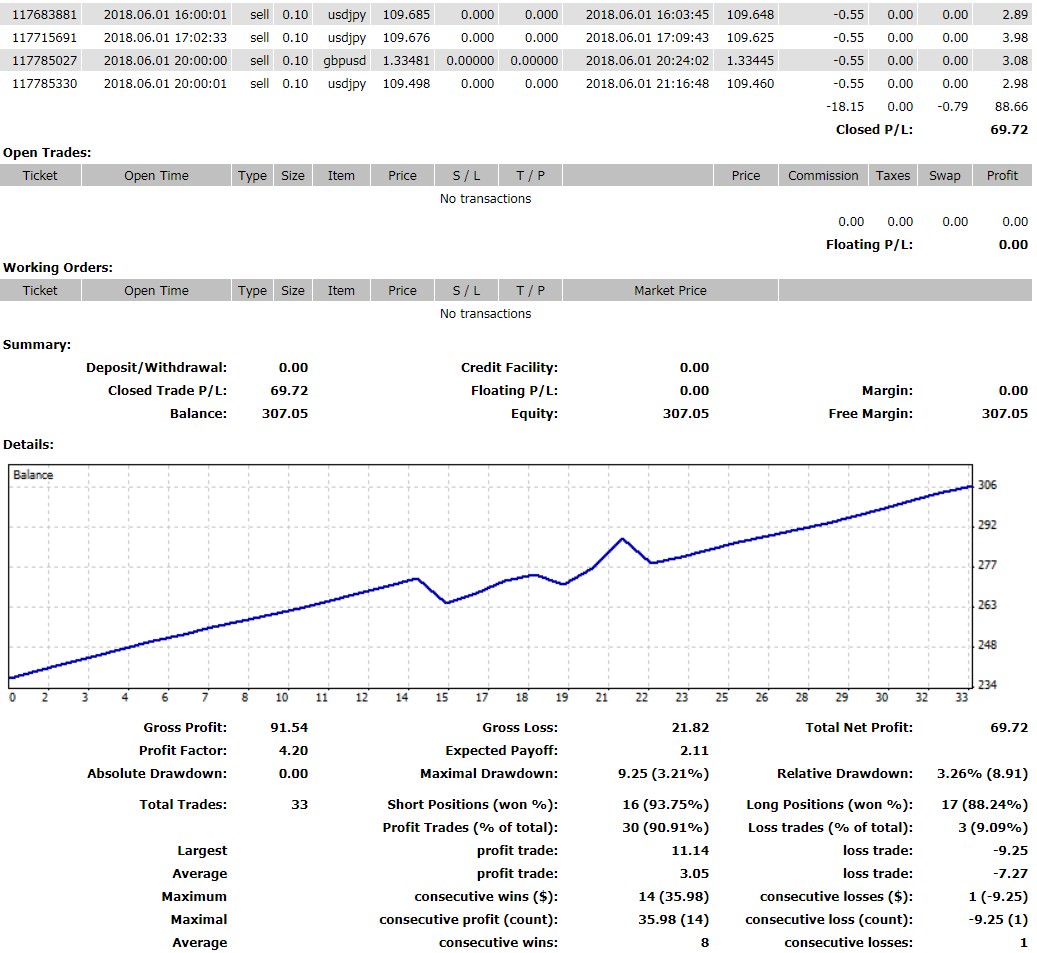1037x953 pixels.
Task: Click Open Time header in Working Orders
Action: (156, 291)
